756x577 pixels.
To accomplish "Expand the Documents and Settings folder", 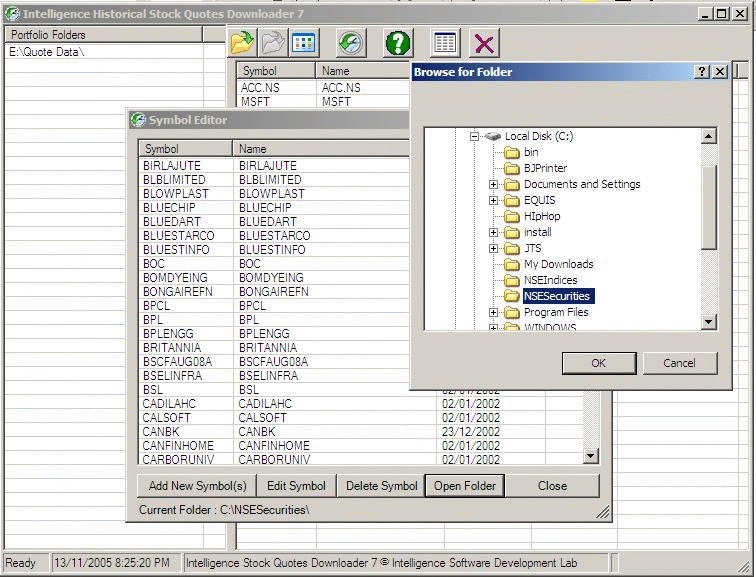I will tap(494, 184).
